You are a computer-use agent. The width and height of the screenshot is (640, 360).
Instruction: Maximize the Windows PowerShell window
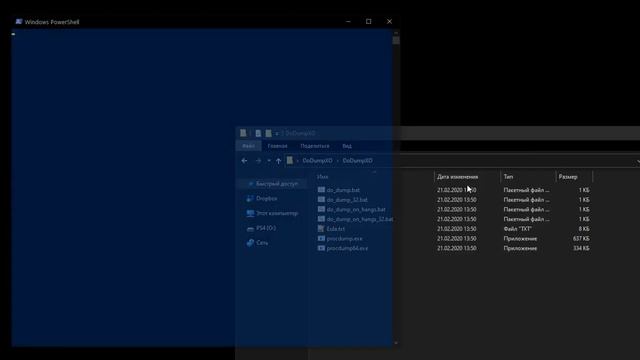point(369,22)
